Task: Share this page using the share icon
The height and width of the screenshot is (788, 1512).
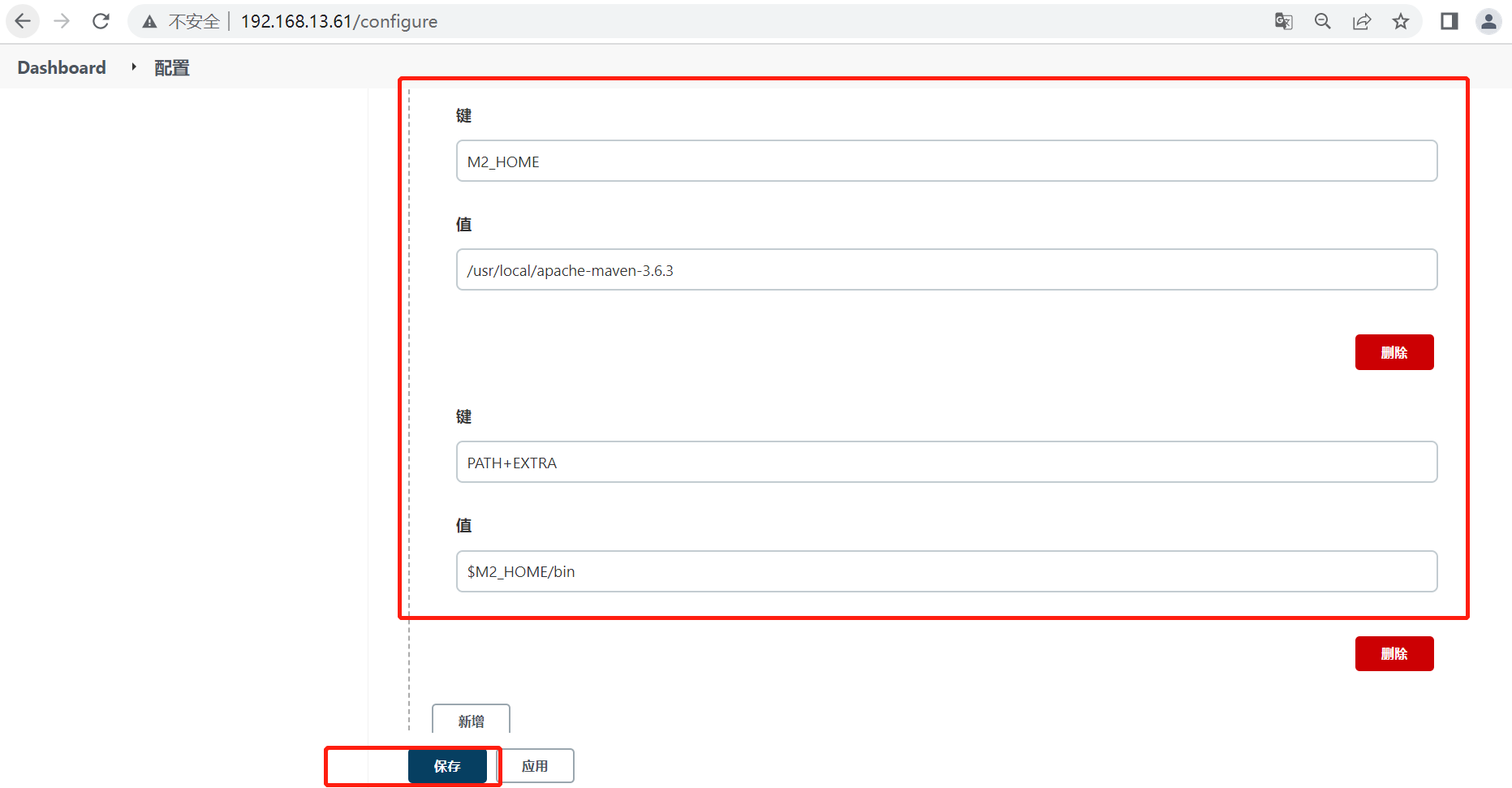Action: [1361, 21]
